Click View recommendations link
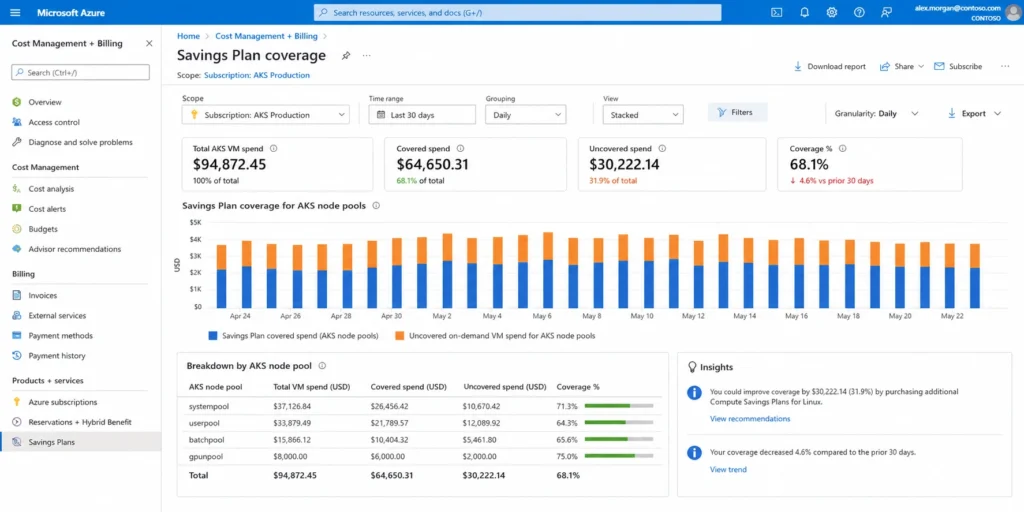Viewport: 1024px width, 512px height. (750, 419)
